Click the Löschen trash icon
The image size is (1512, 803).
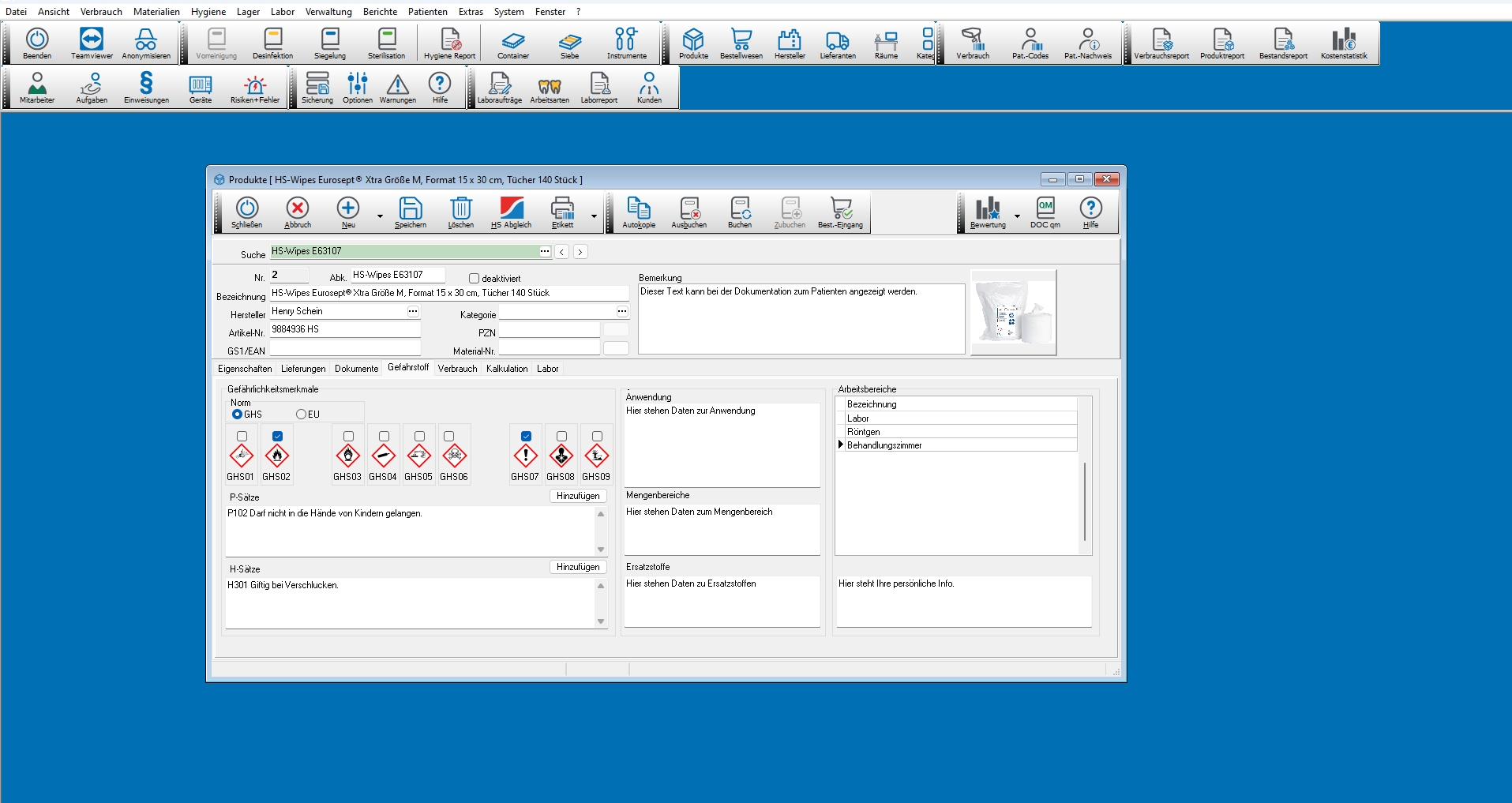click(460, 212)
